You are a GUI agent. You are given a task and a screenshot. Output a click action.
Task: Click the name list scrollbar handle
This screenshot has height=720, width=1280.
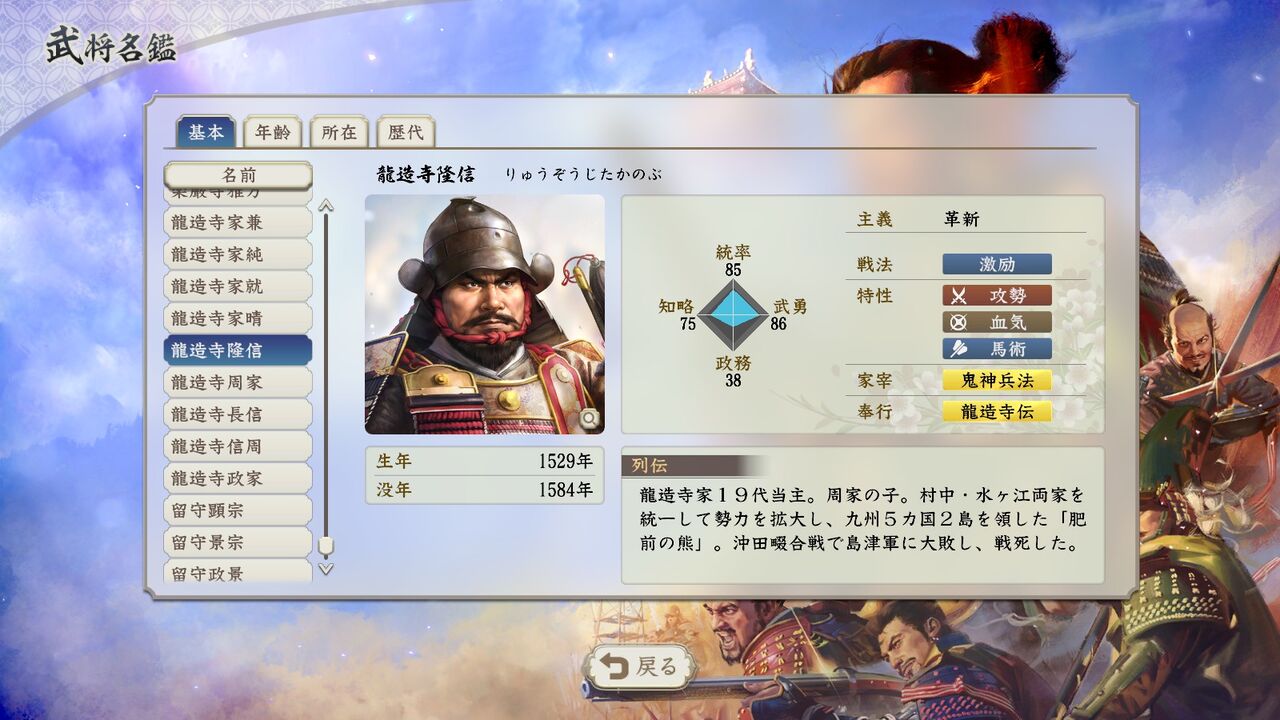(x=325, y=547)
